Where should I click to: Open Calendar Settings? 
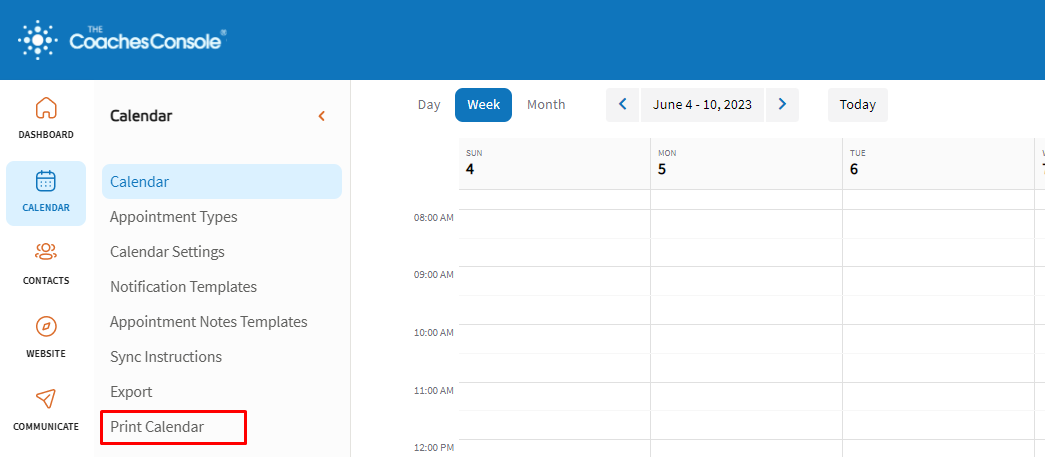(167, 252)
